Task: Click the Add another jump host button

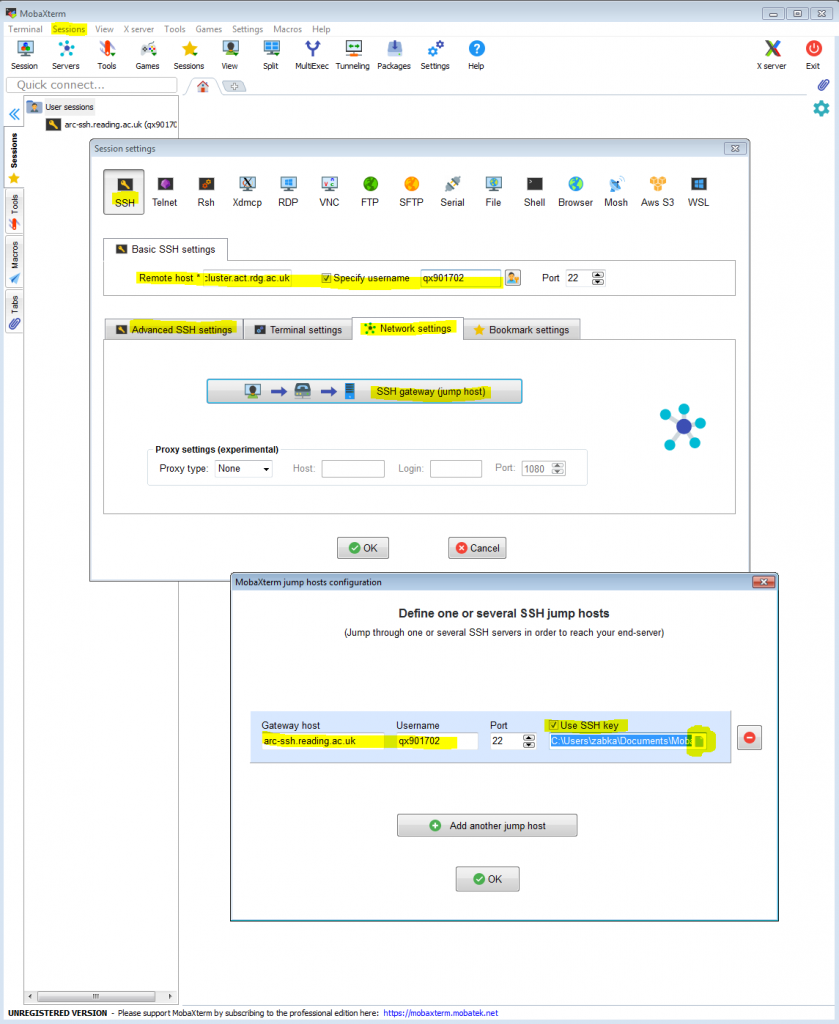Action: click(487, 825)
